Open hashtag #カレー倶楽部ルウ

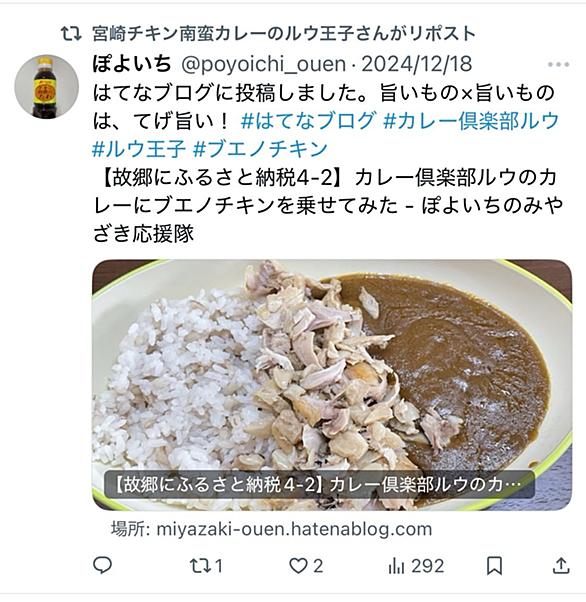(x=471, y=121)
